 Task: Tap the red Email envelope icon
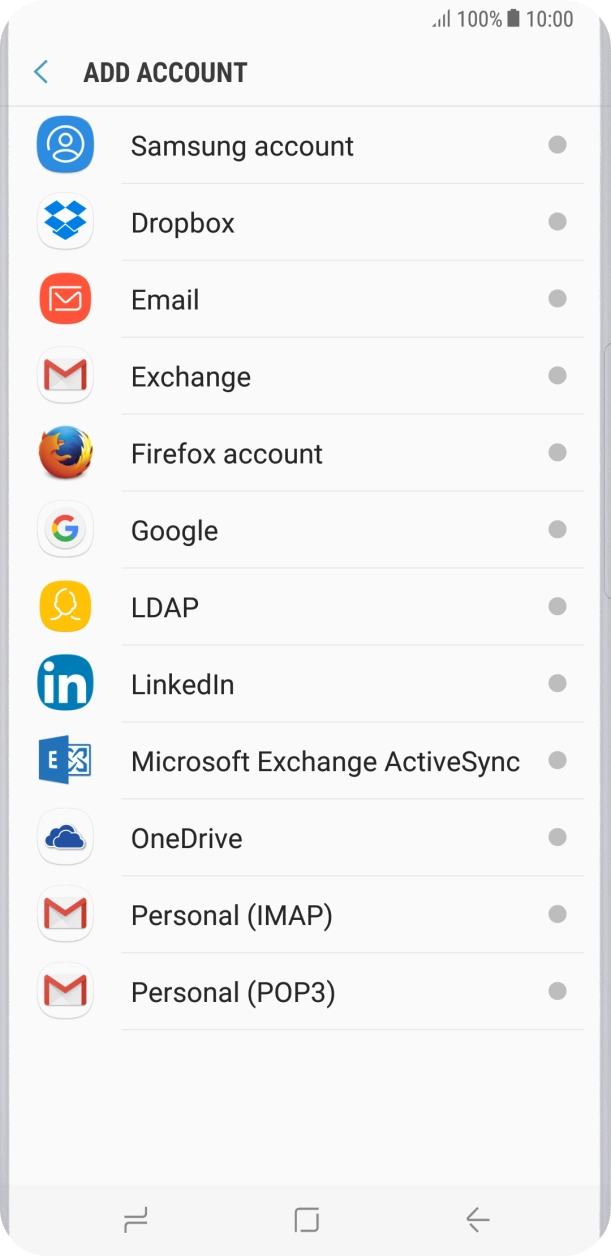point(65,299)
